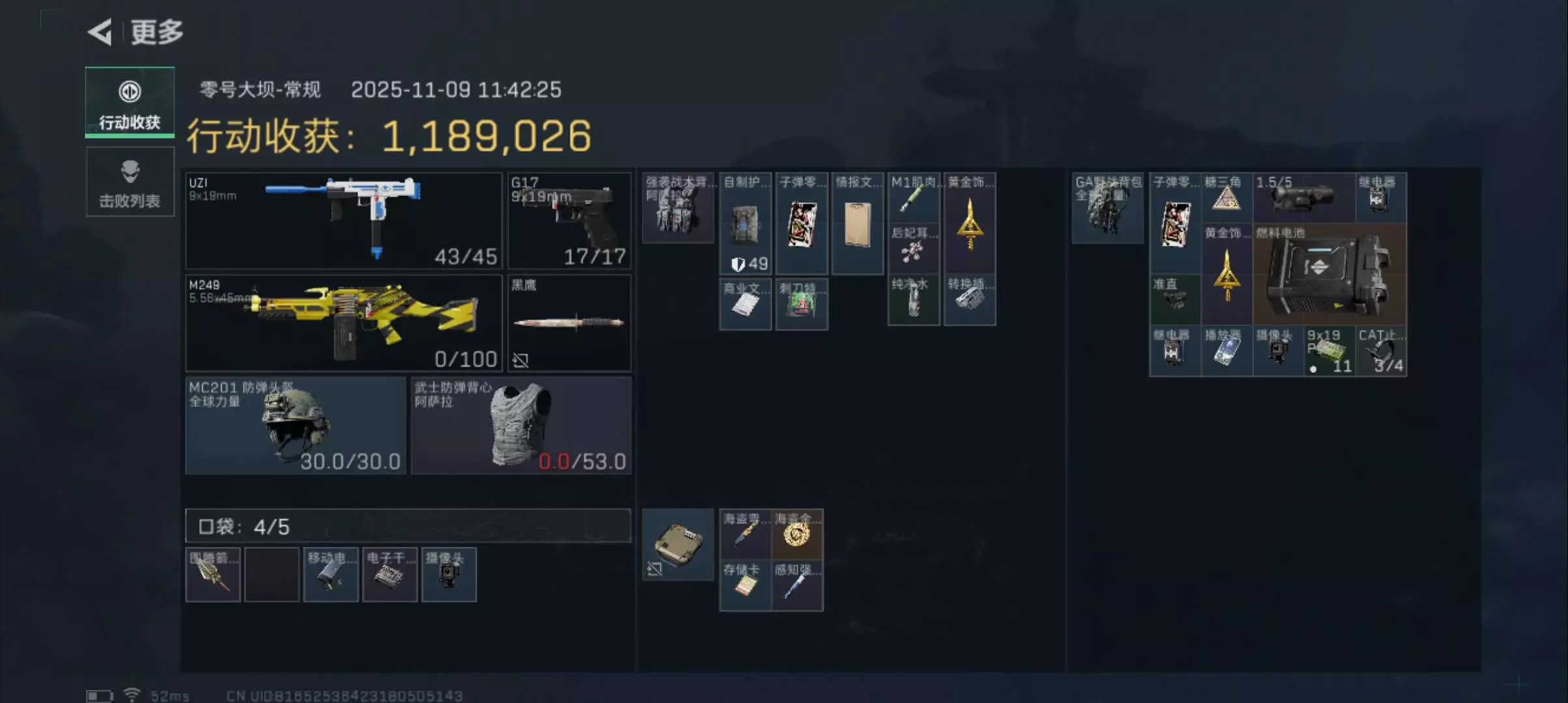Click the MC201 helmet slot
The width and height of the screenshot is (1568, 703).
(296, 426)
